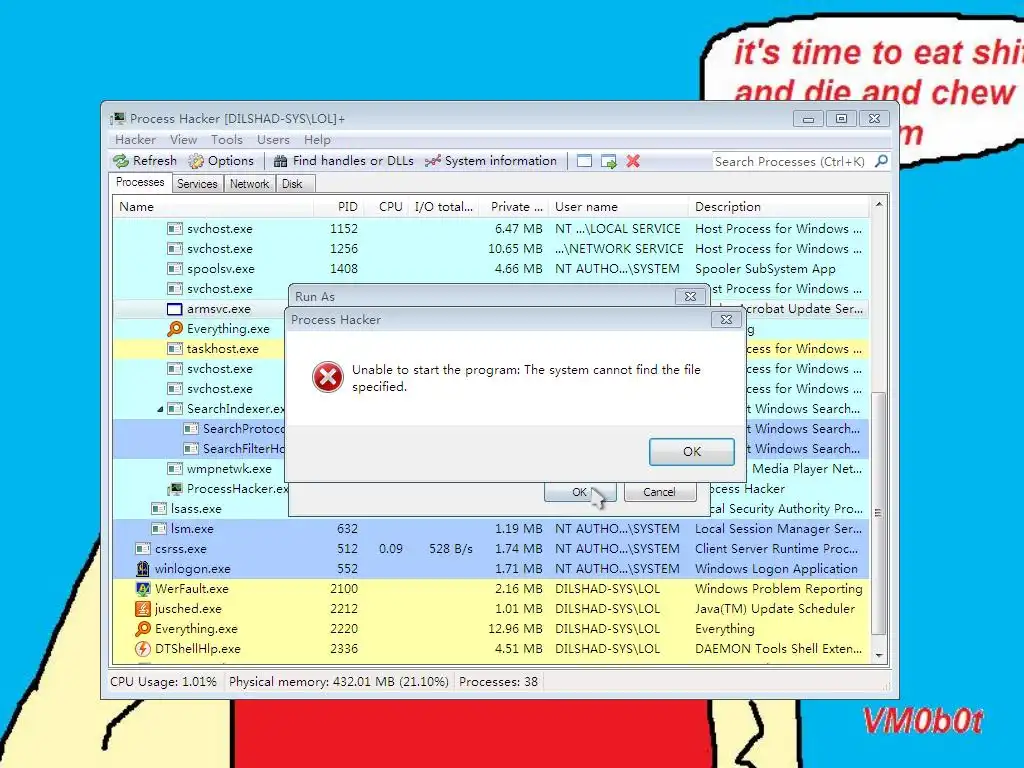Click the Run As dialog OK button
Image resolution: width=1024 pixels, height=768 pixels.
[x=579, y=492]
